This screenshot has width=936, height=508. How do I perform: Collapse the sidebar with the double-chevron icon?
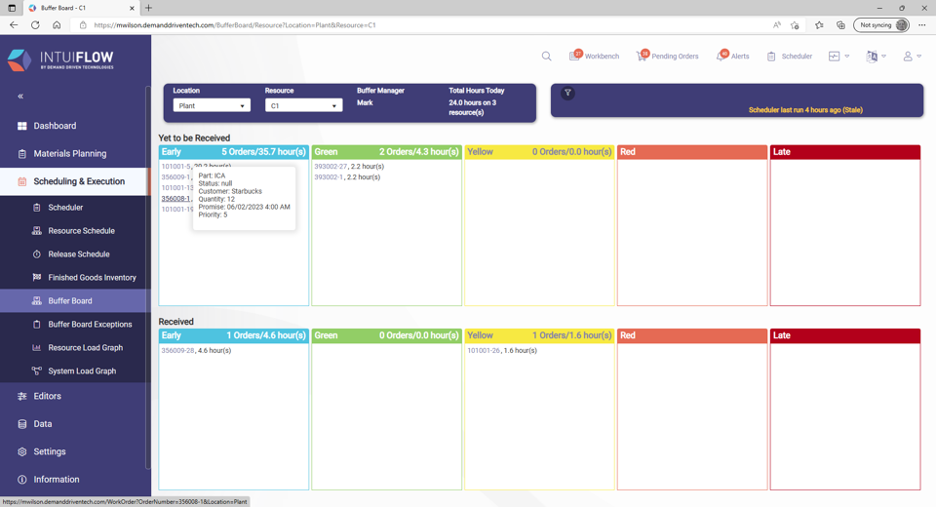(20, 96)
